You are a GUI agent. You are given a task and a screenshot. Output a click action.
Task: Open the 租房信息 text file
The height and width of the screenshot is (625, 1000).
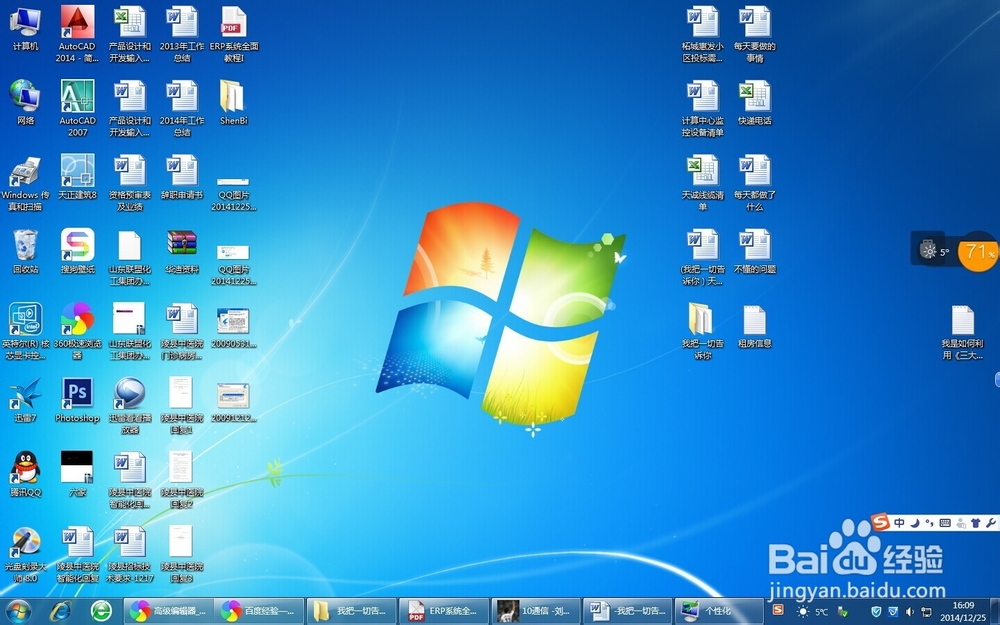pos(754,325)
